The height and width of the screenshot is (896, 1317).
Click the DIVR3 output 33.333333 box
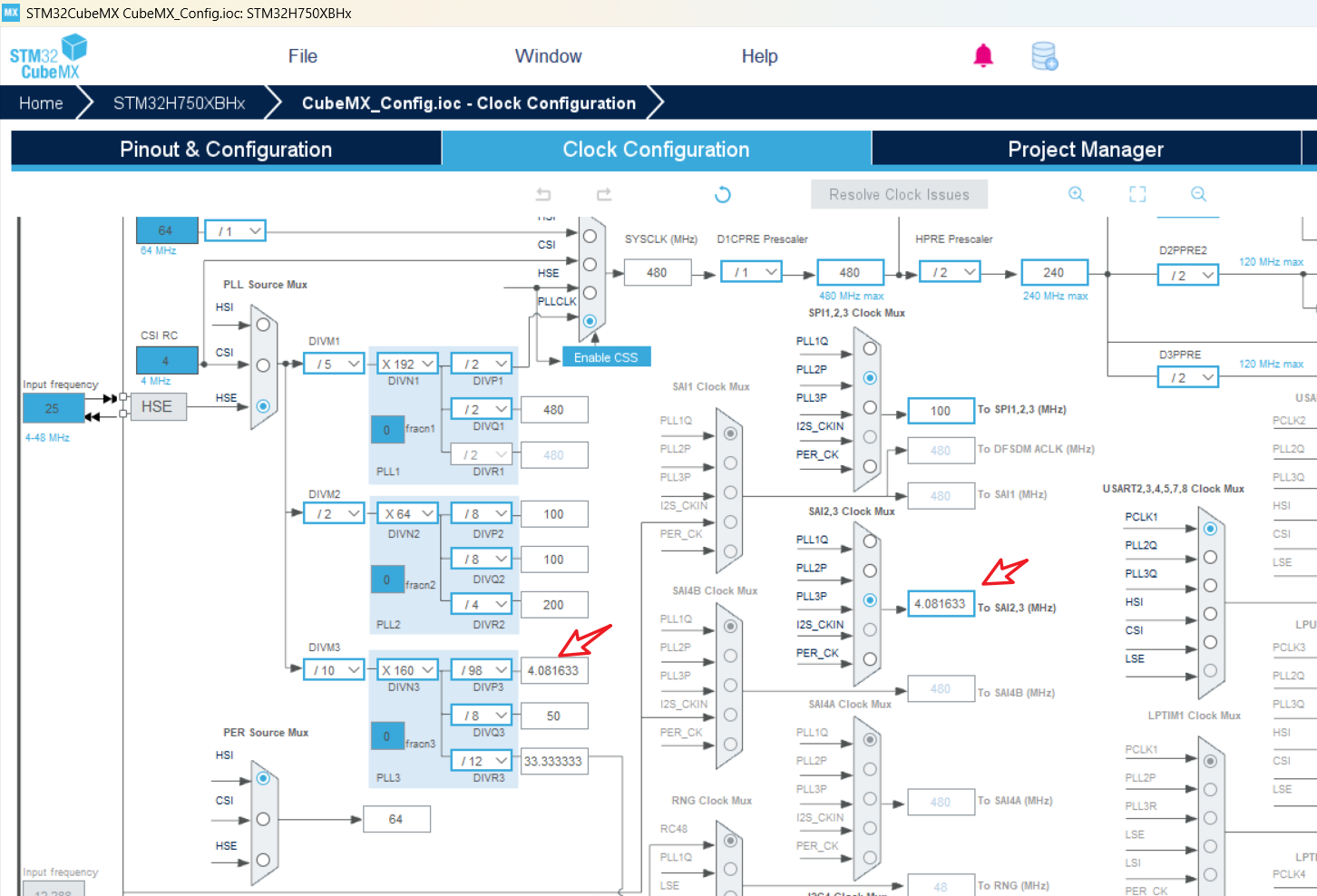554,762
